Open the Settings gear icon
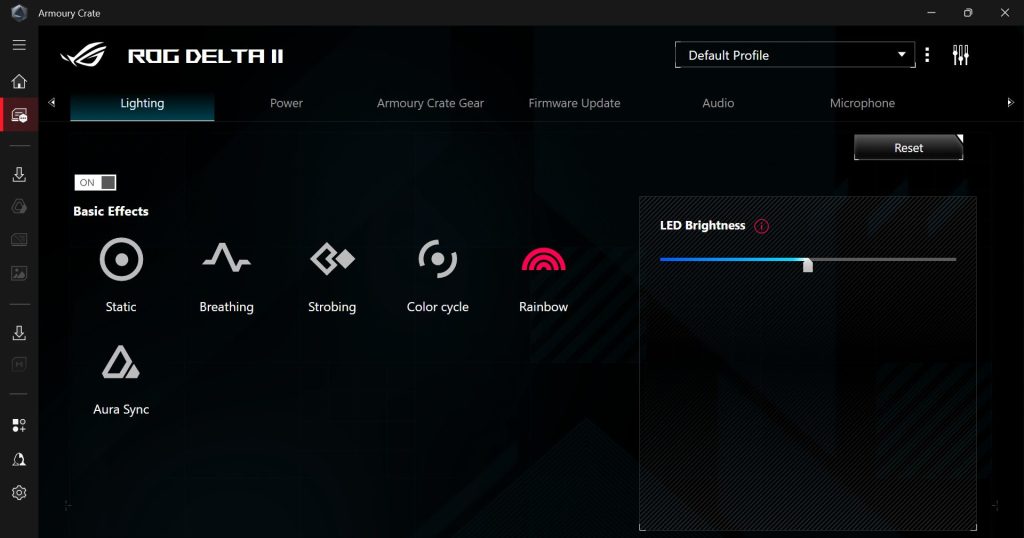Viewport: 1024px width, 538px height. point(19,493)
